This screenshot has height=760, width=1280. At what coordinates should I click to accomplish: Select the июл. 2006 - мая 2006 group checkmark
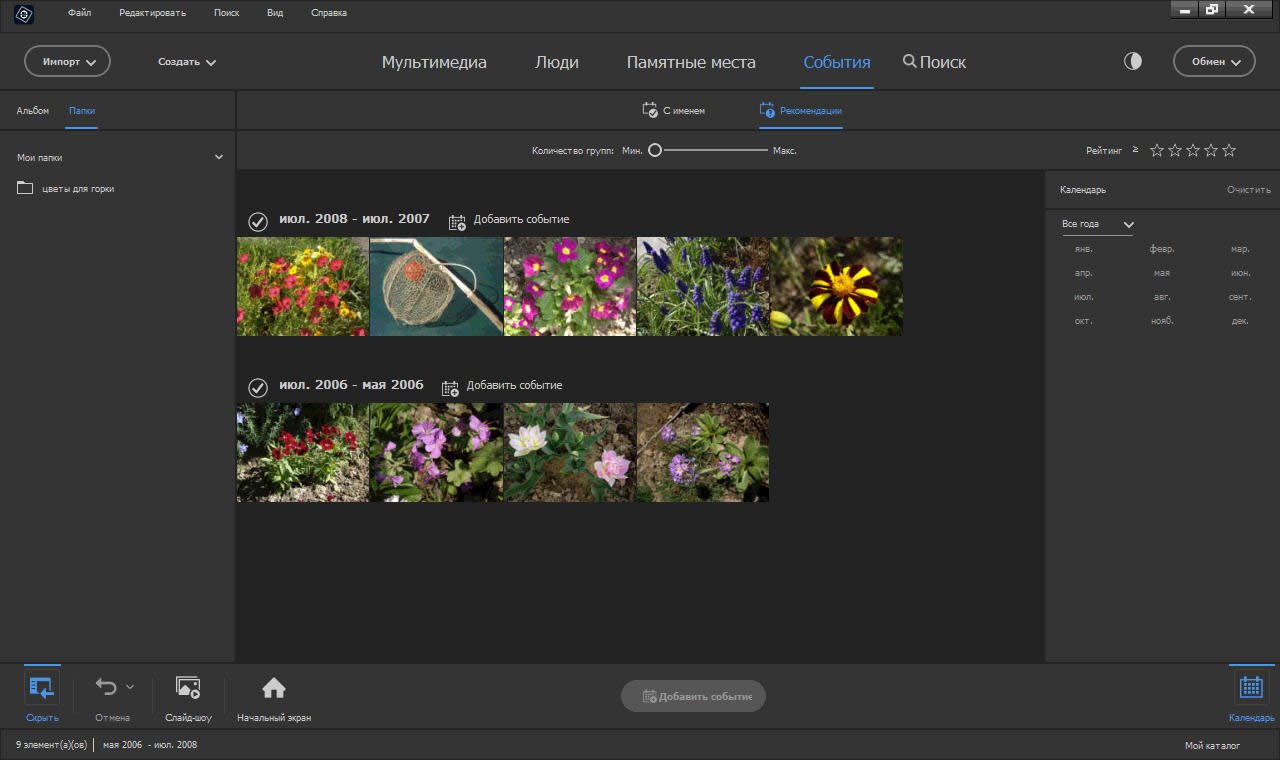click(x=258, y=387)
